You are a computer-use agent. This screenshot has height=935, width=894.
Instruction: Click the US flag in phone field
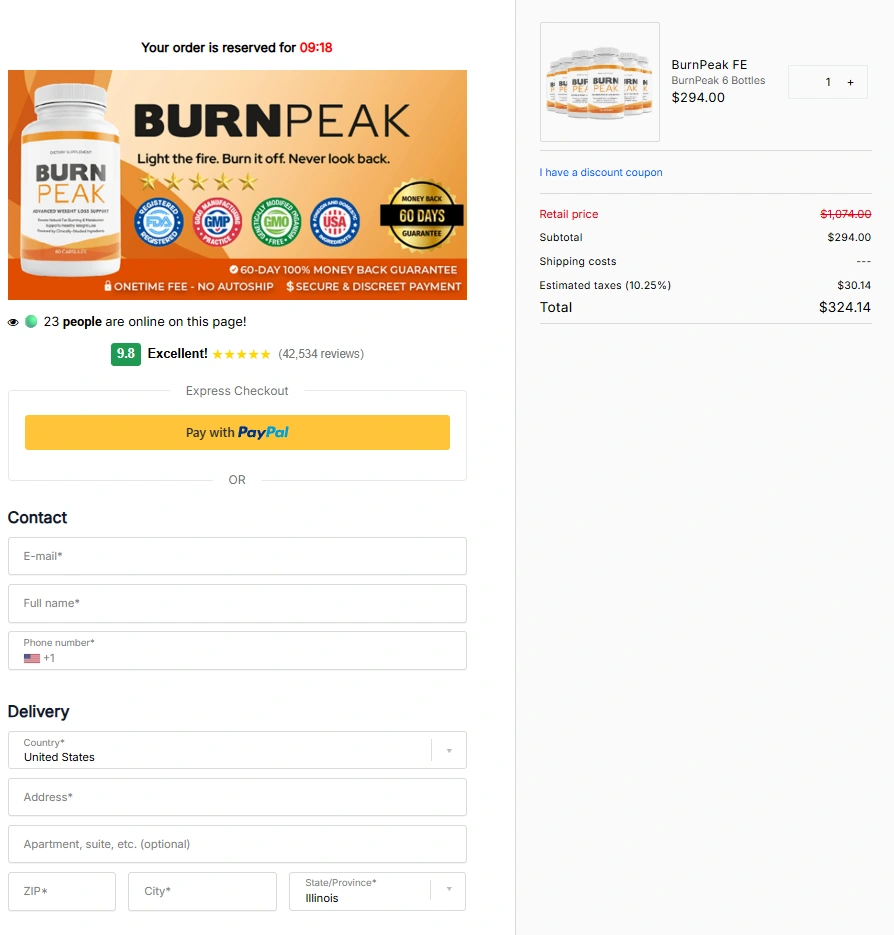pos(31,658)
